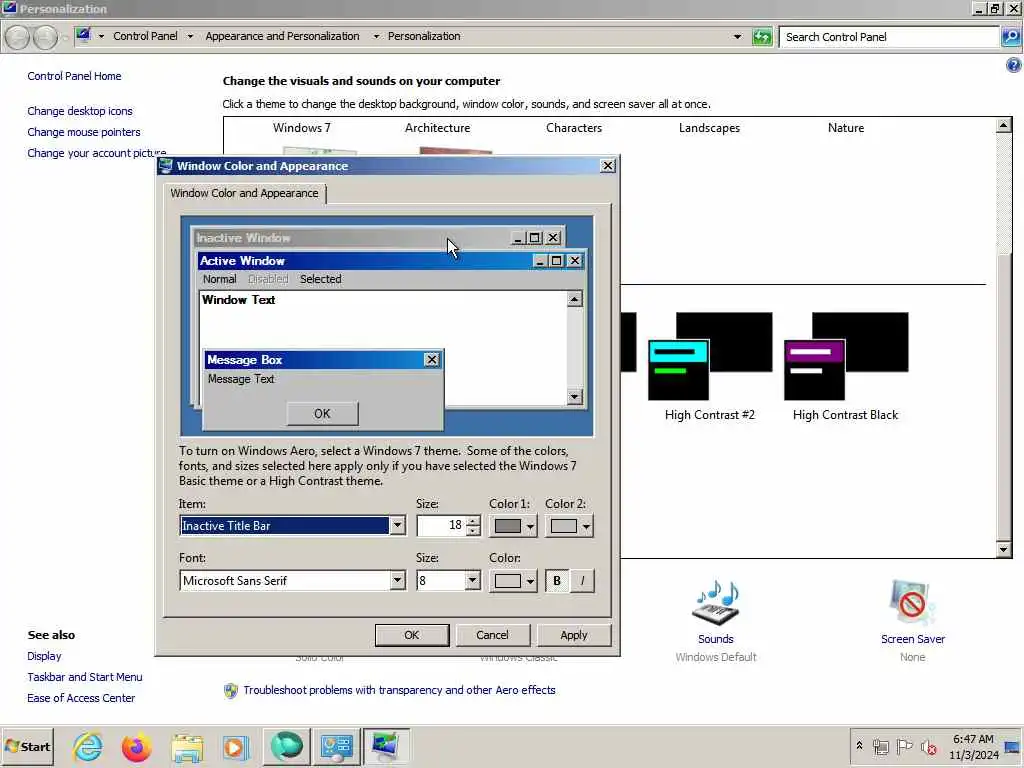Increase the item Size spinner value

473,520
